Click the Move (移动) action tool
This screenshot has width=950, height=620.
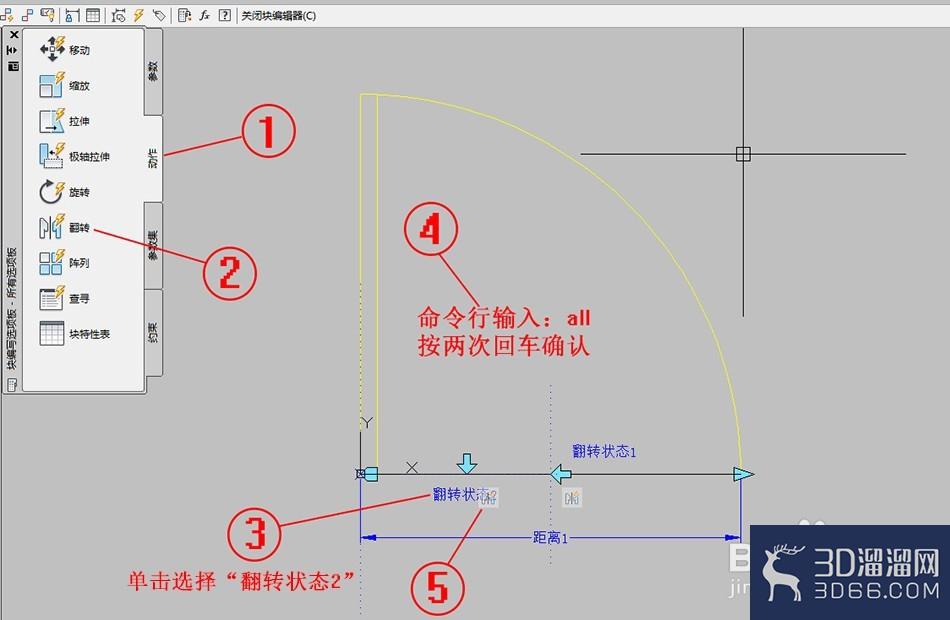point(65,49)
